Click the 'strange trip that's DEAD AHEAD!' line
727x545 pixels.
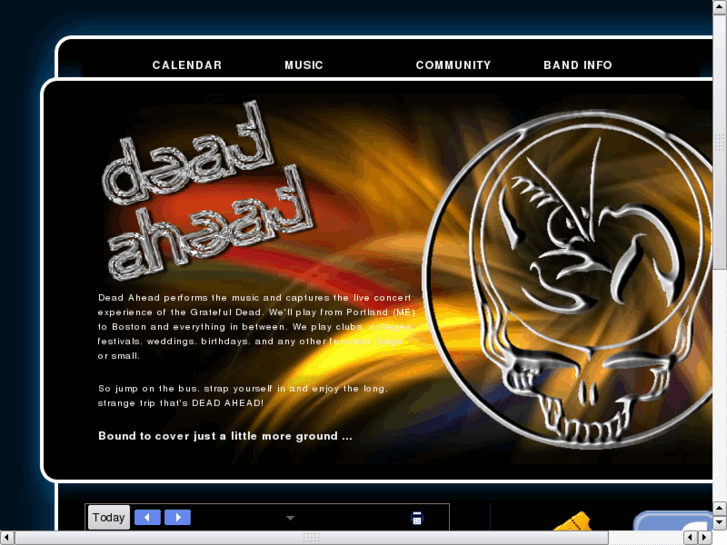[180, 403]
